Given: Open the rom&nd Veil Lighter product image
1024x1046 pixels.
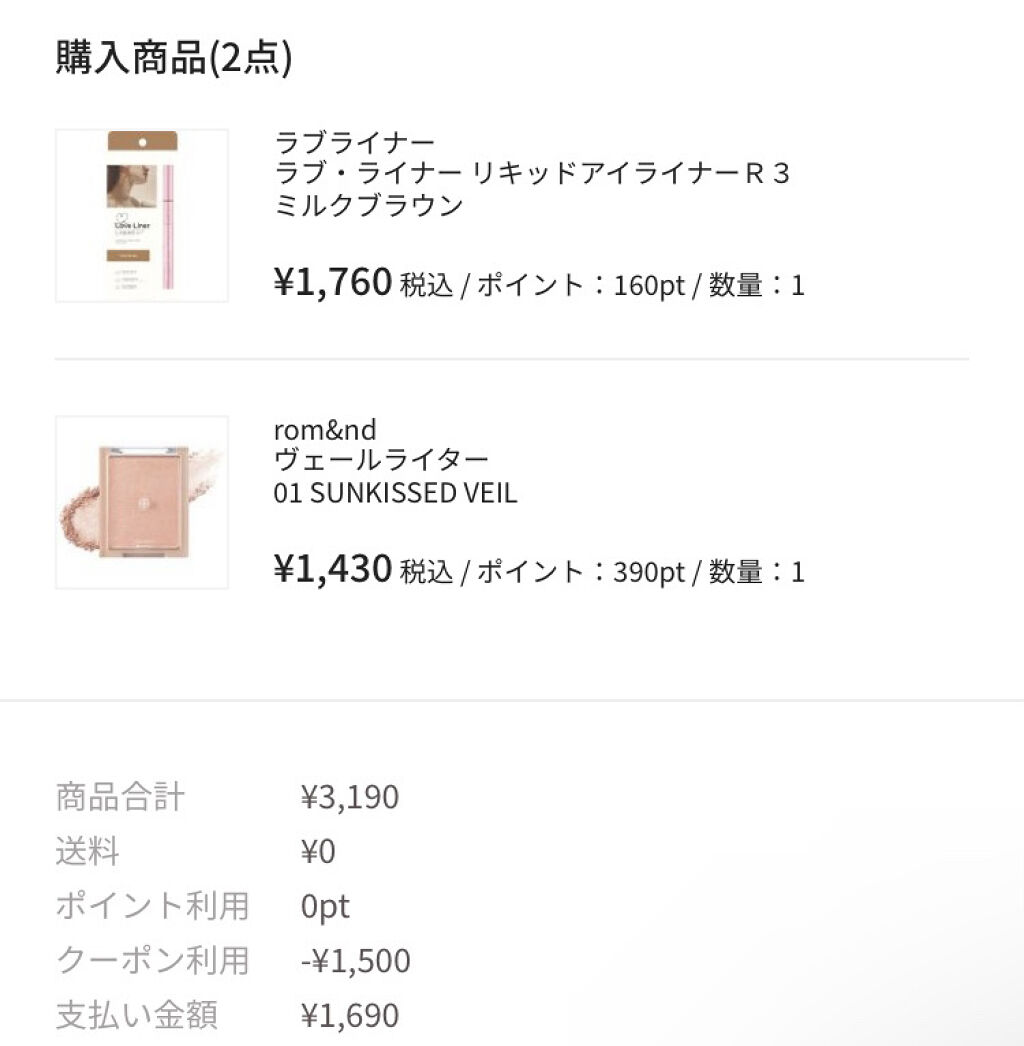Looking at the screenshot, I should tap(141, 502).
